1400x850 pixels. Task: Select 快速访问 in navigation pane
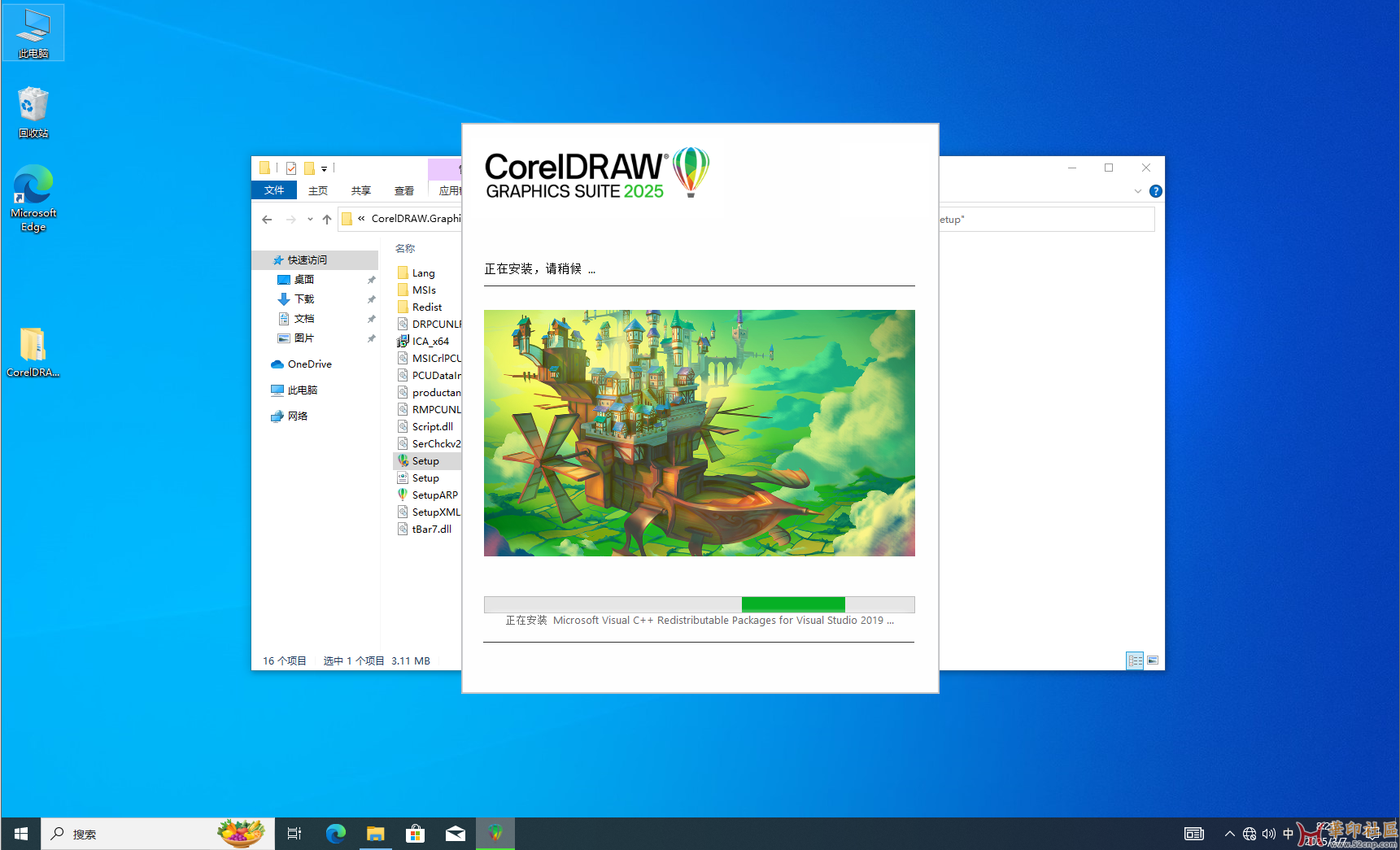[316, 260]
